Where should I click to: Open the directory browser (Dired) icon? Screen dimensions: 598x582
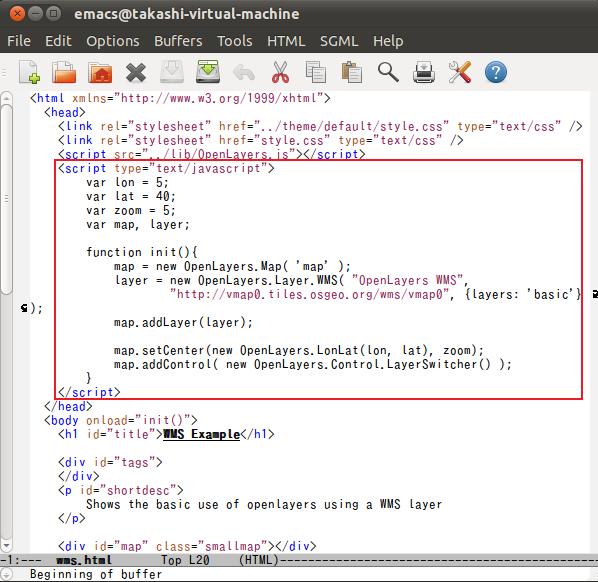100,72
